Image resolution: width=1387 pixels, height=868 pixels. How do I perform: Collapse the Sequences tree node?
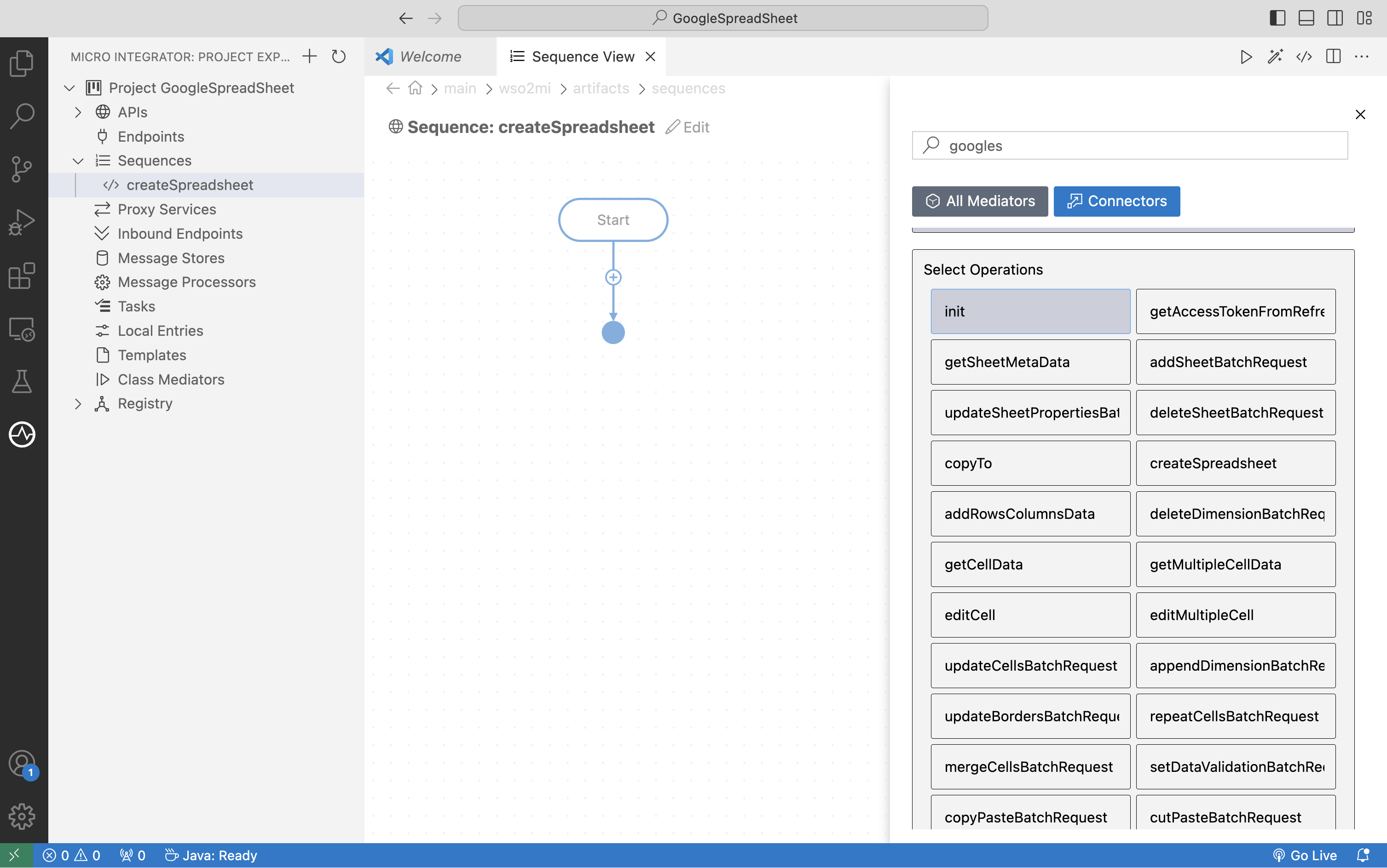78,161
